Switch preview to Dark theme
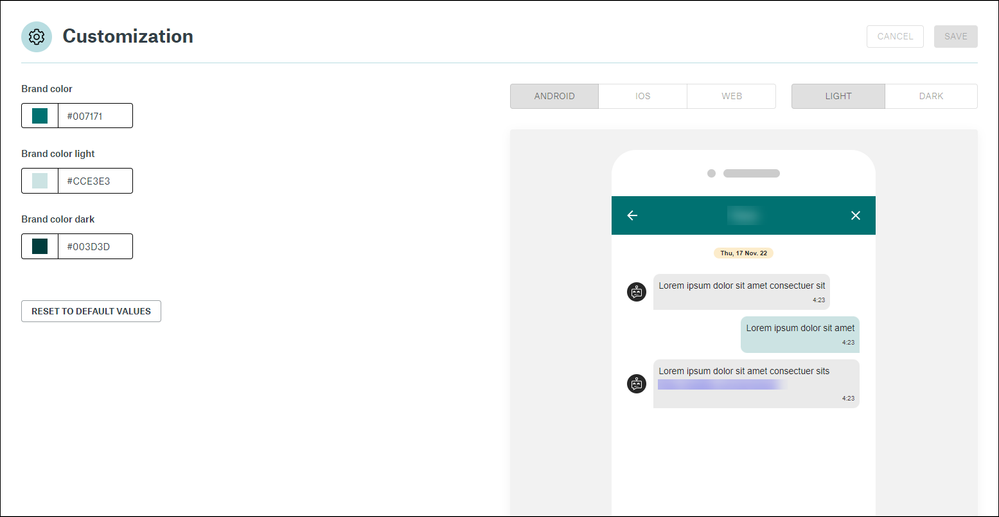 931,96
